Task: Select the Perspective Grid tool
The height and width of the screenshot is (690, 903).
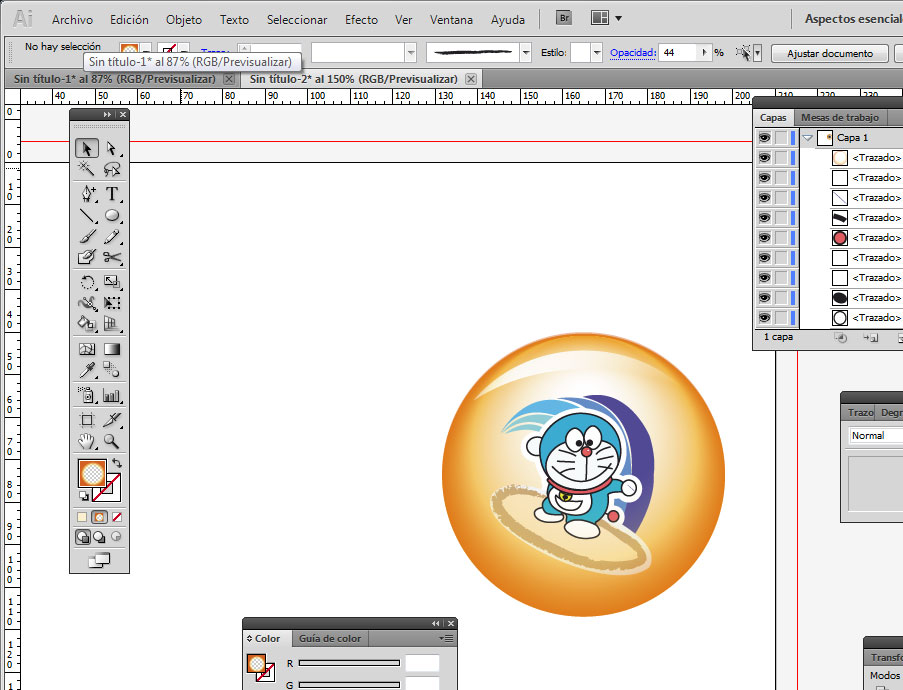Action: click(x=112, y=324)
